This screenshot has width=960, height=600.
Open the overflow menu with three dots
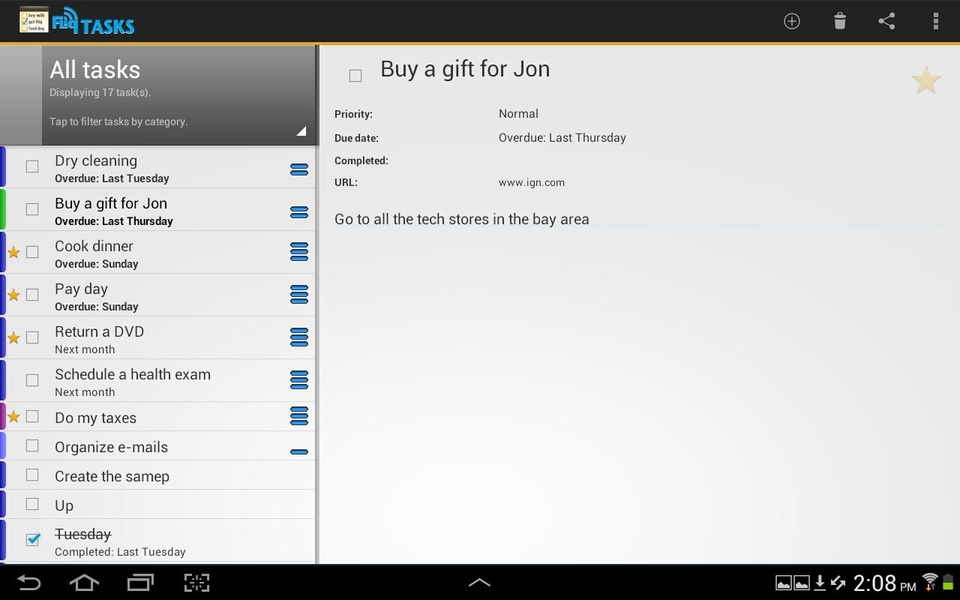tap(935, 21)
